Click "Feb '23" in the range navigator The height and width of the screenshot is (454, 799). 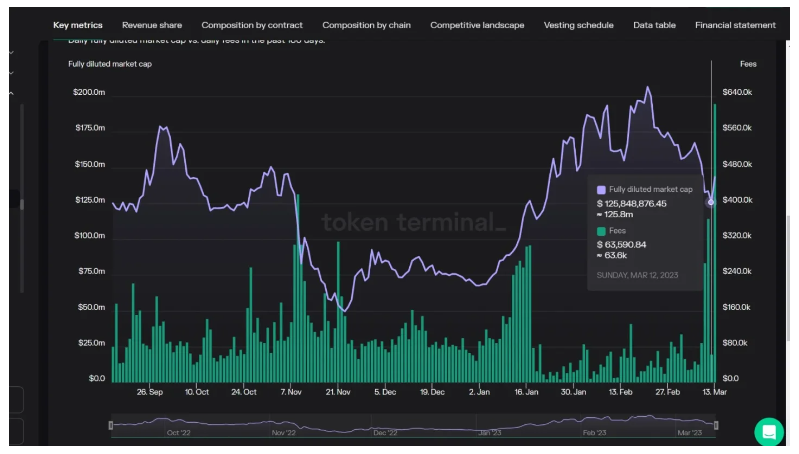(594, 433)
